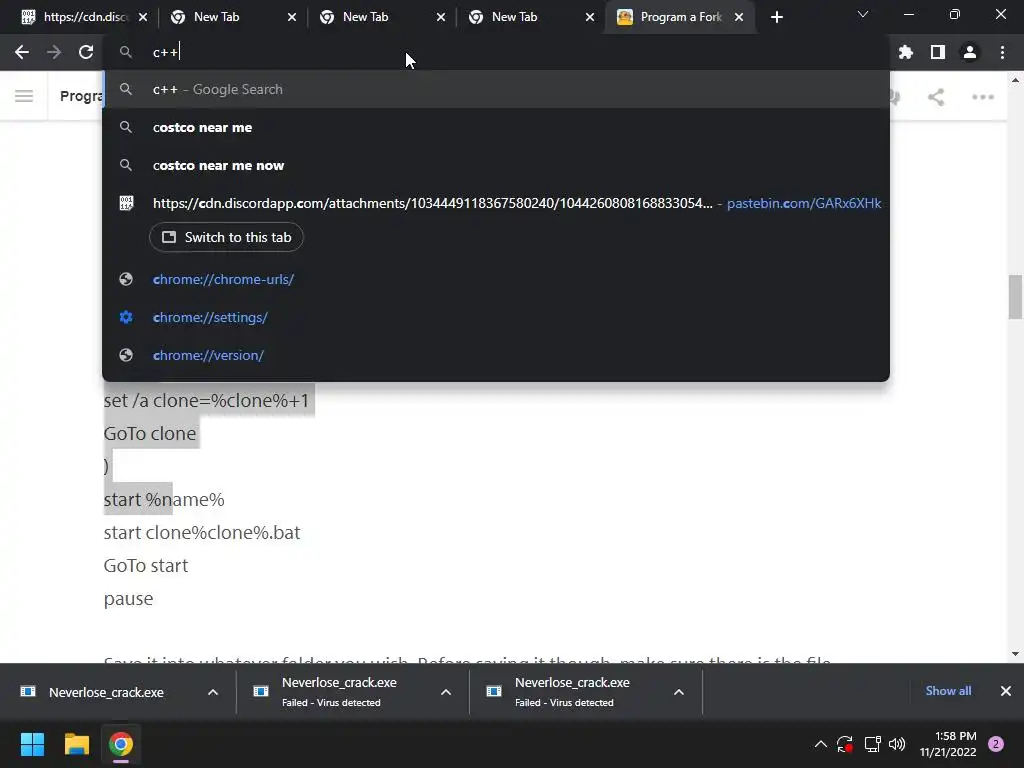This screenshot has width=1024, height=768.
Task: Select the Program a Fork tab
Action: [680, 17]
